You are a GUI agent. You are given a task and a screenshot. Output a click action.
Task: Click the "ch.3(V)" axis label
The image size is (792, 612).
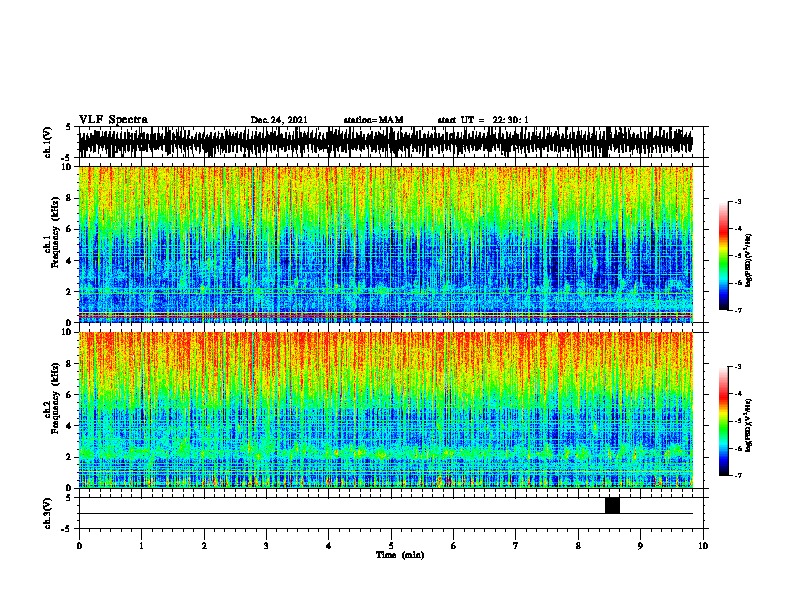coord(47,514)
